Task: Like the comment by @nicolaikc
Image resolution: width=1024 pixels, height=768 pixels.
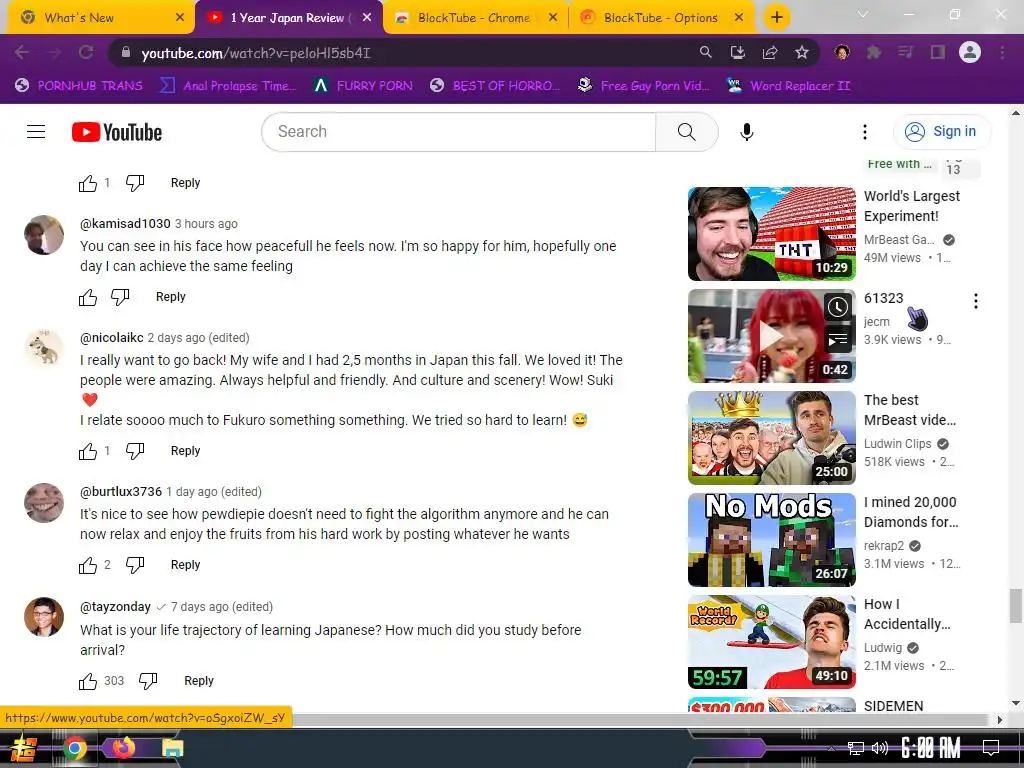Action: pyautogui.click(x=88, y=451)
